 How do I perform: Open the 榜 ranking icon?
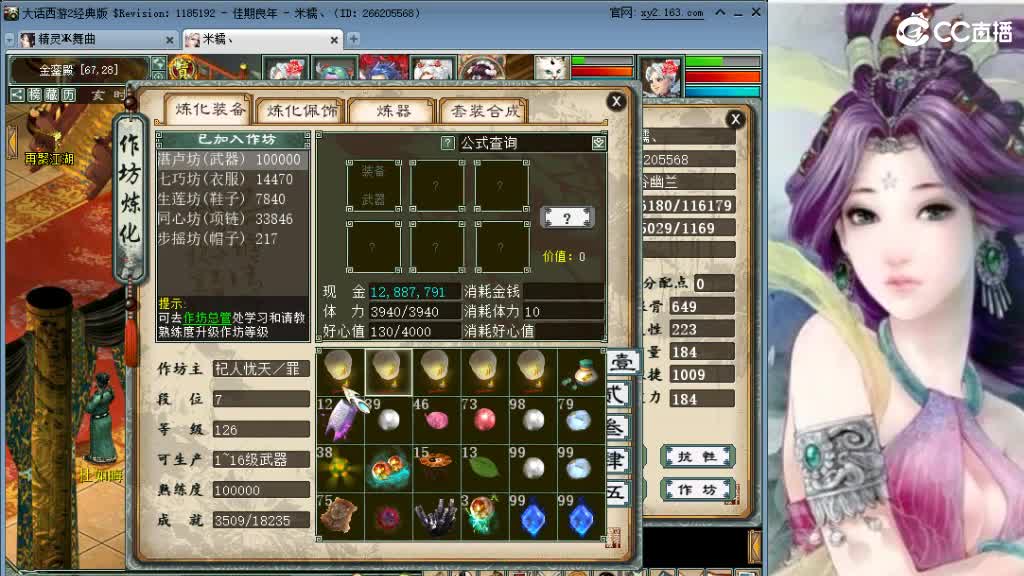(x=34, y=95)
